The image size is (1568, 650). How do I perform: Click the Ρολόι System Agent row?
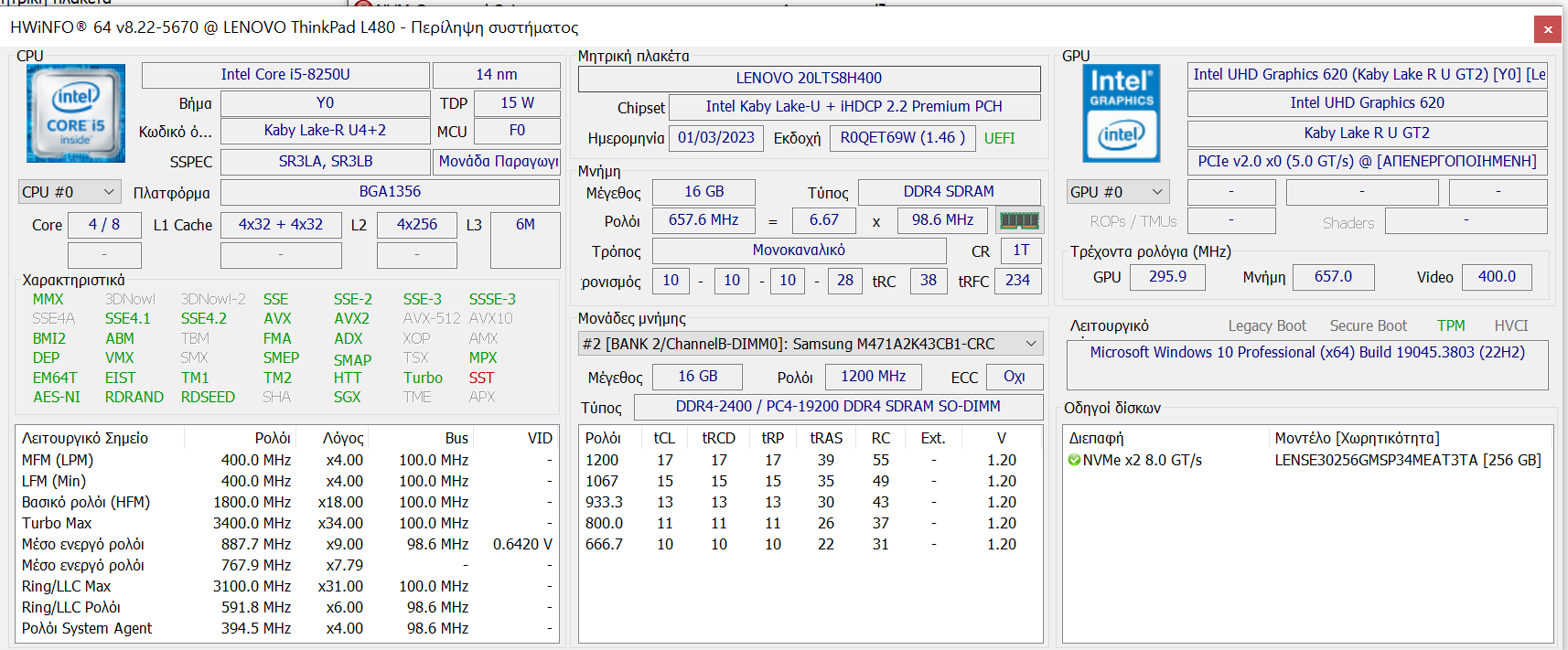click(x=287, y=629)
